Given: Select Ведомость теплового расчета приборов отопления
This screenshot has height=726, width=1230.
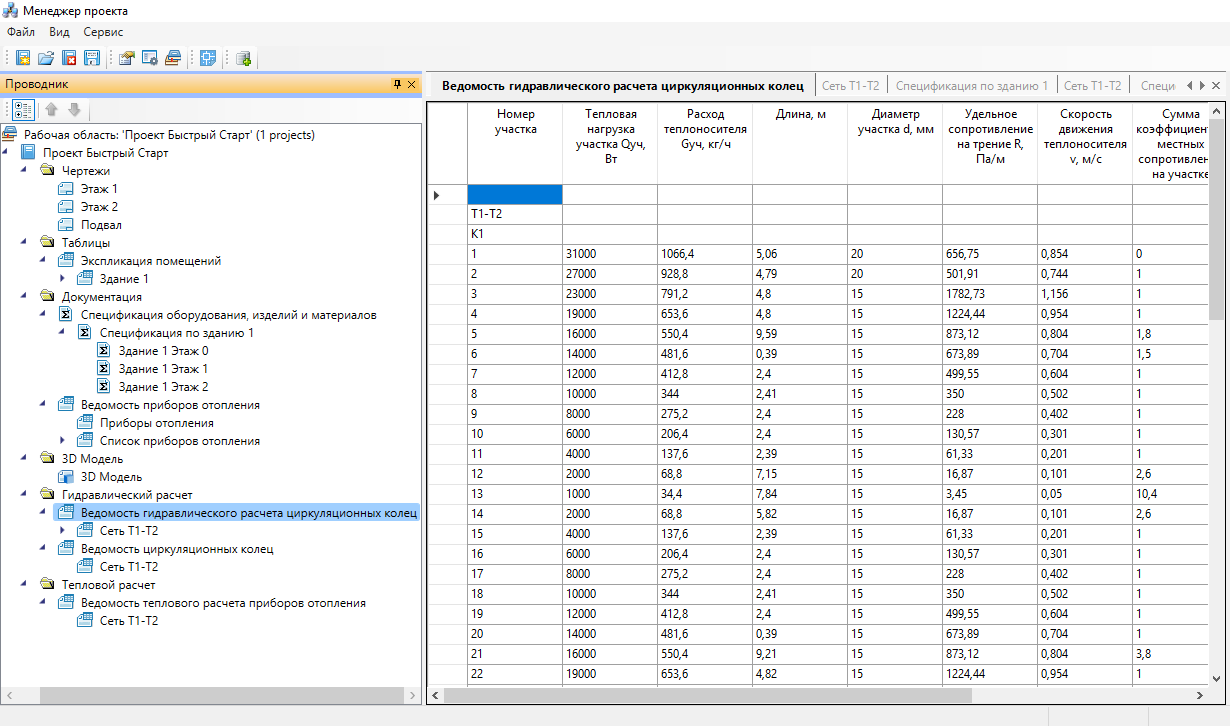Looking at the screenshot, I should [223, 603].
